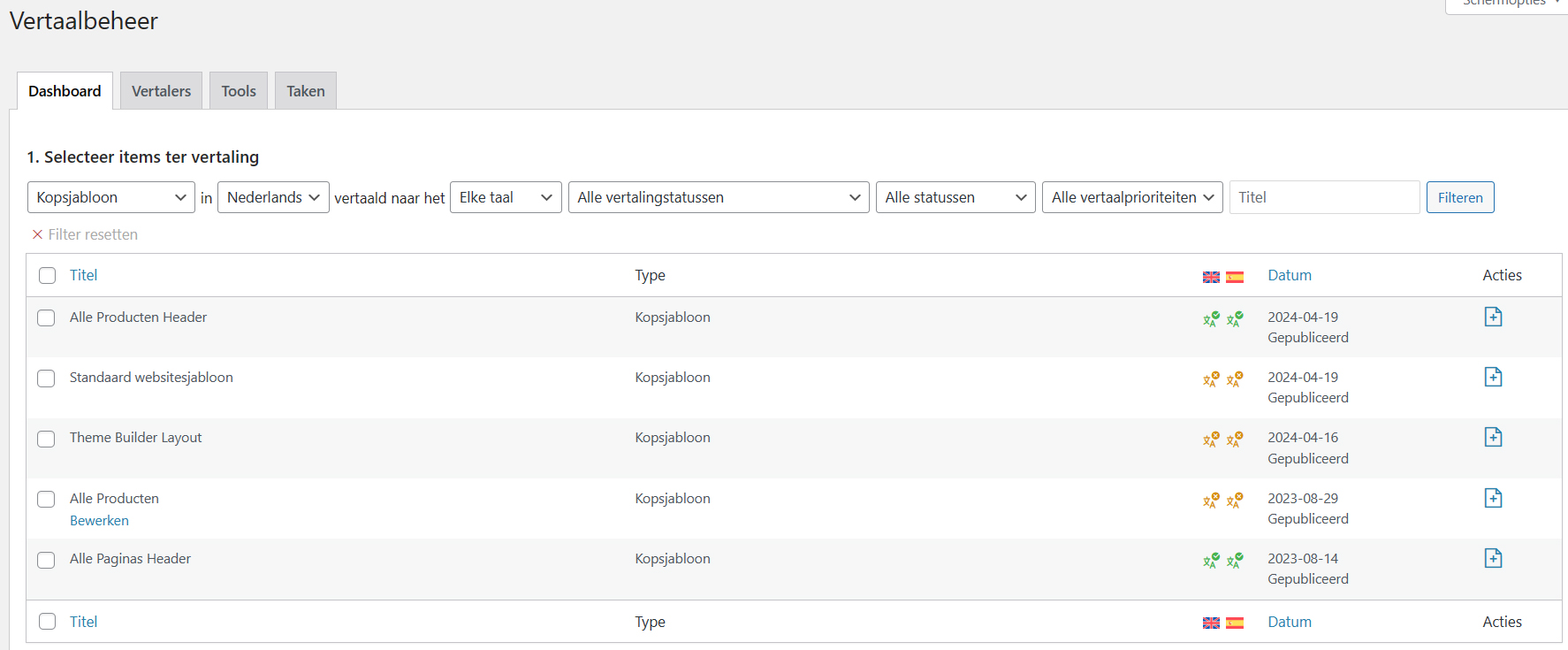1568x650 pixels.
Task: Expand the Alle vertalingstatussen dropdown
Action: 718,197
